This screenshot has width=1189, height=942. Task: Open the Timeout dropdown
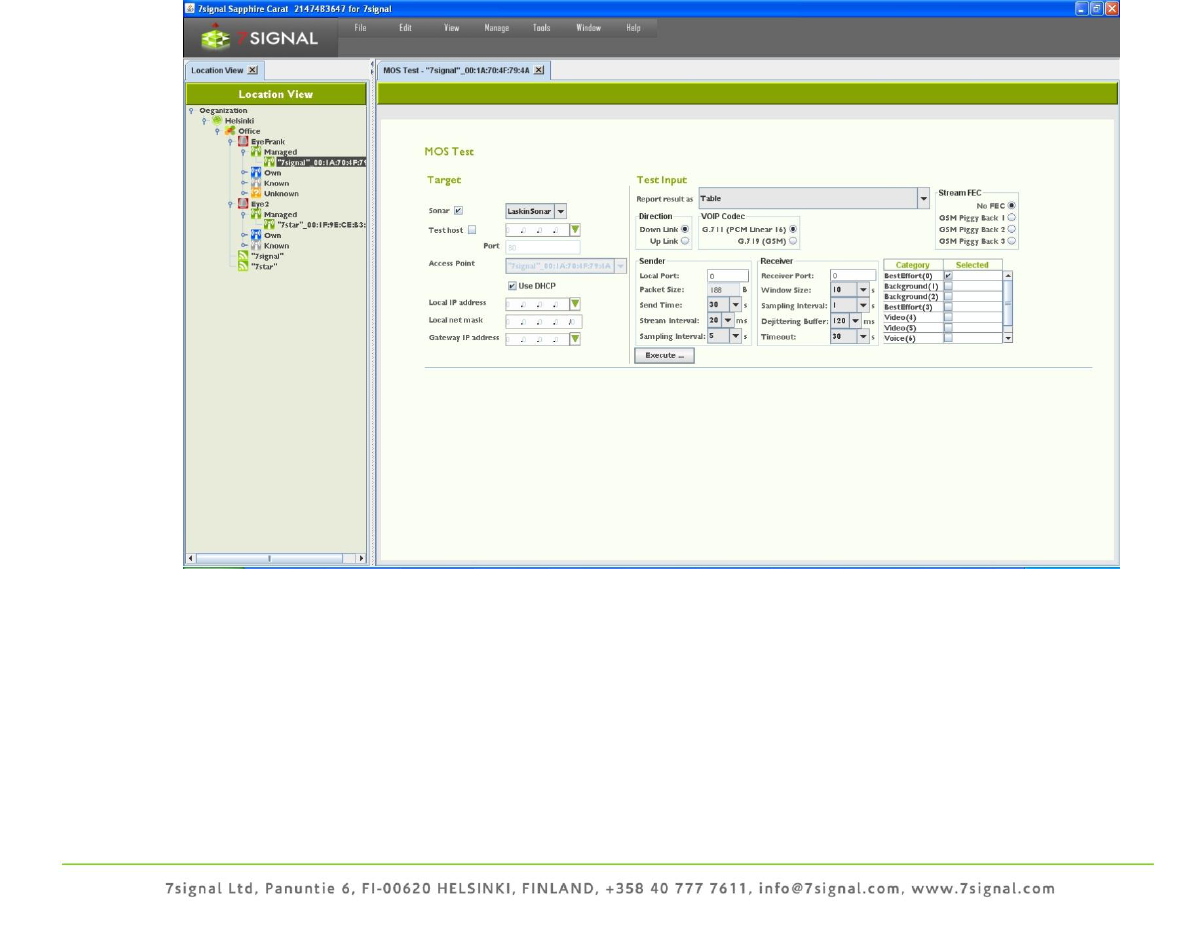tap(863, 337)
